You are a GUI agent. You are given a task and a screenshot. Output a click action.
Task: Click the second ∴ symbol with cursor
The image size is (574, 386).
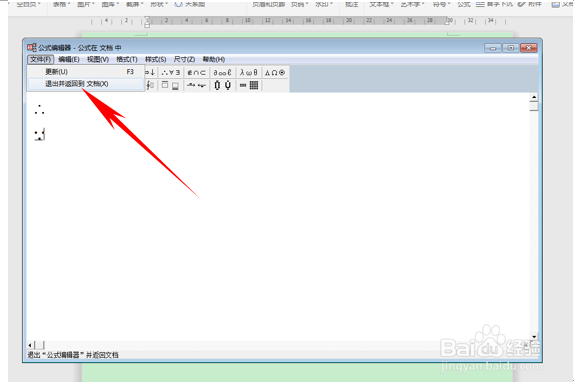[40, 135]
